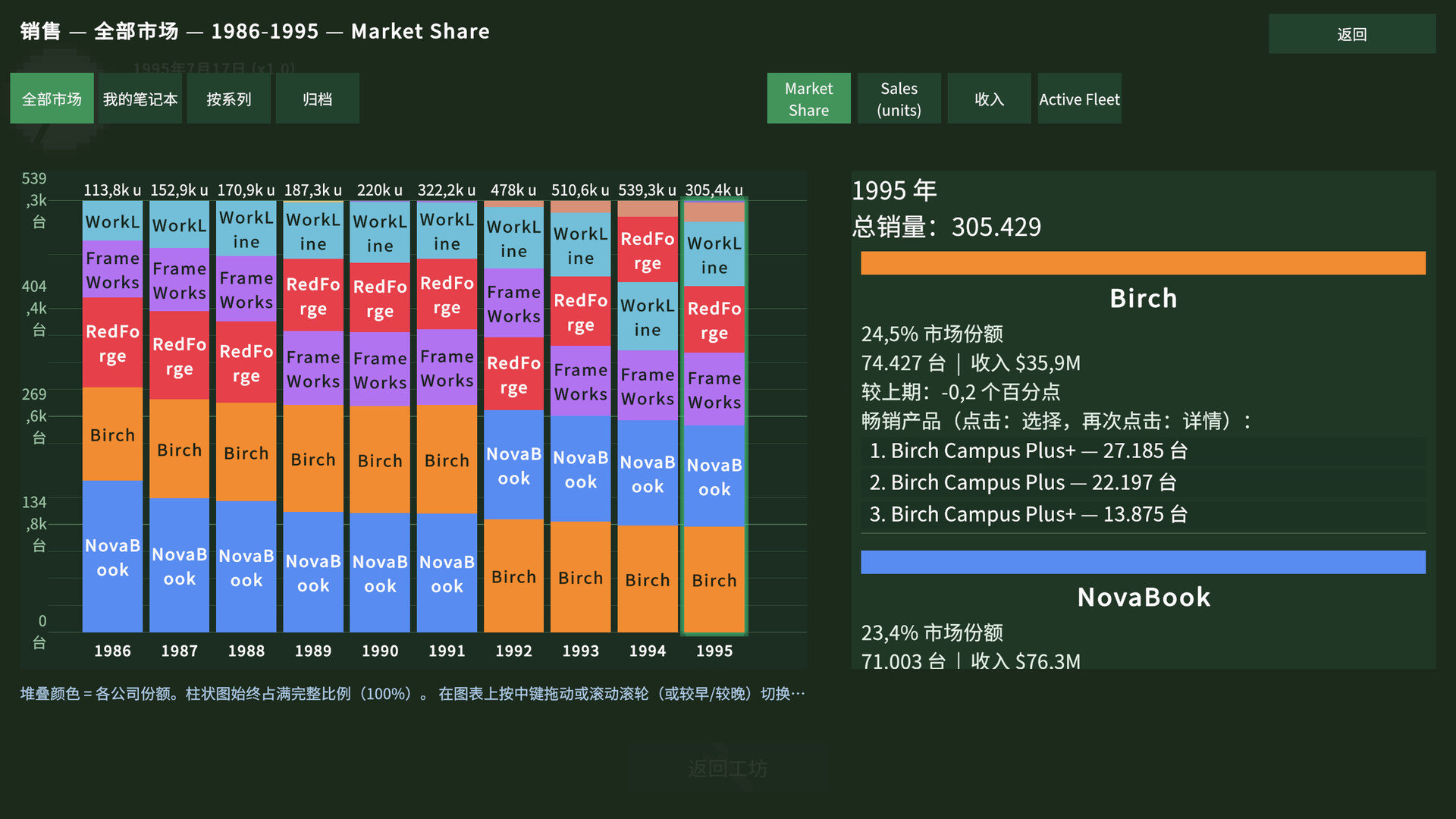Viewport: 1456px width, 819px height.
Task: Click the 1990 year label
Action: point(380,651)
